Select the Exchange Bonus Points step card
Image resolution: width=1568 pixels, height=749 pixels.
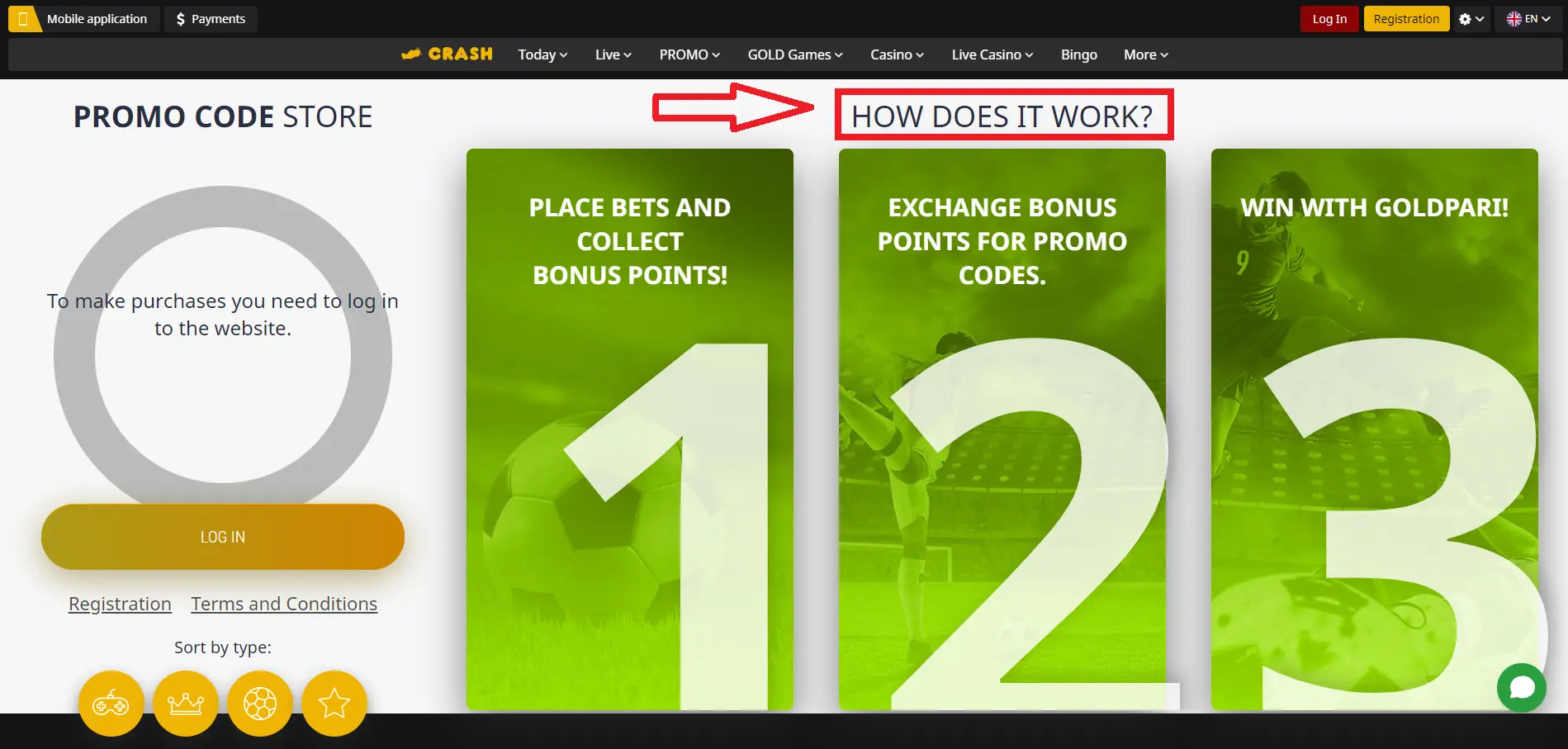click(x=1002, y=429)
